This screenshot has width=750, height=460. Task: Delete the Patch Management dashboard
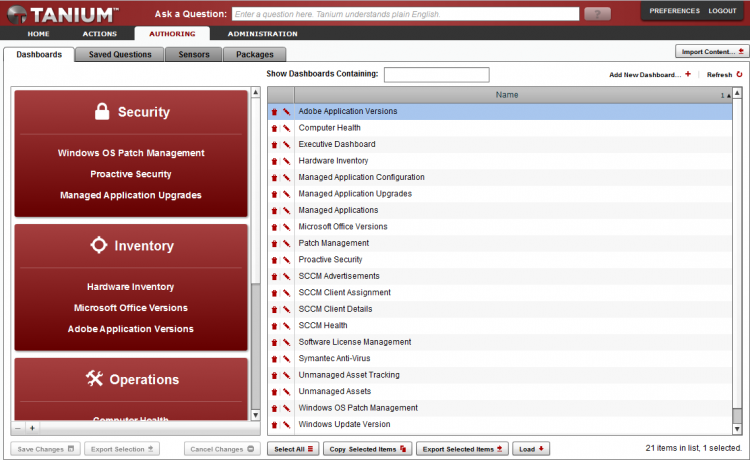coord(275,243)
